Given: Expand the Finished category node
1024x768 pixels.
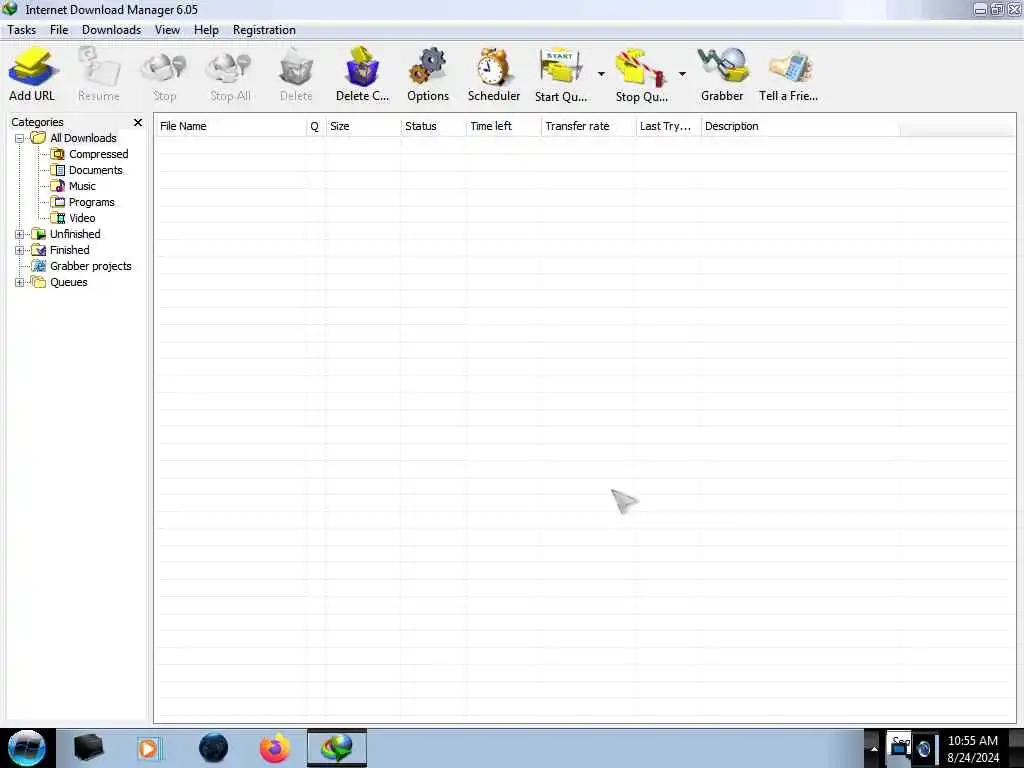Looking at the screenshot, I should [20, 251].
